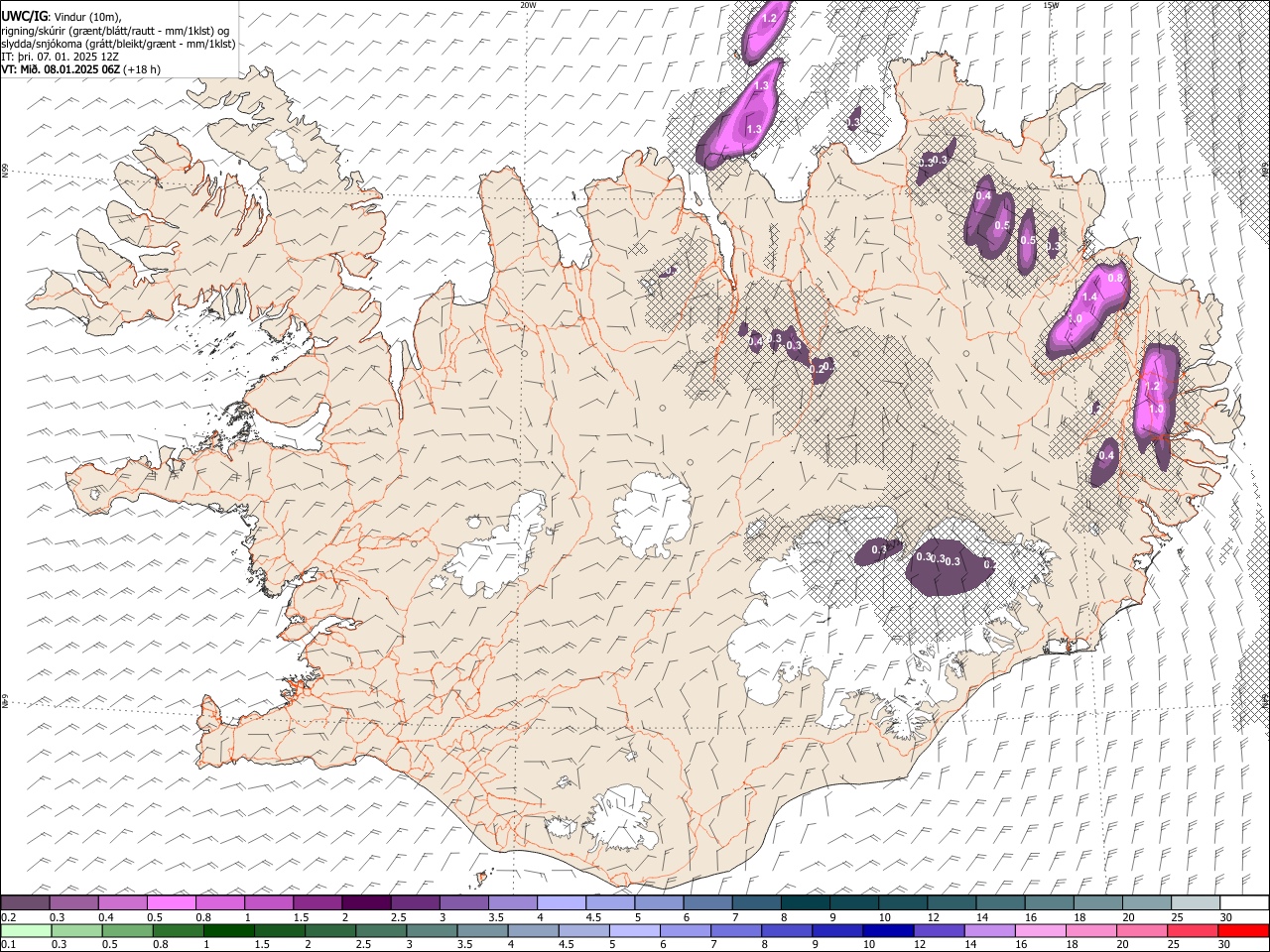Click lower legend swatch between 4.5 and 5
The height and width of the screenshot is (952, 1270).
(583, 931)
